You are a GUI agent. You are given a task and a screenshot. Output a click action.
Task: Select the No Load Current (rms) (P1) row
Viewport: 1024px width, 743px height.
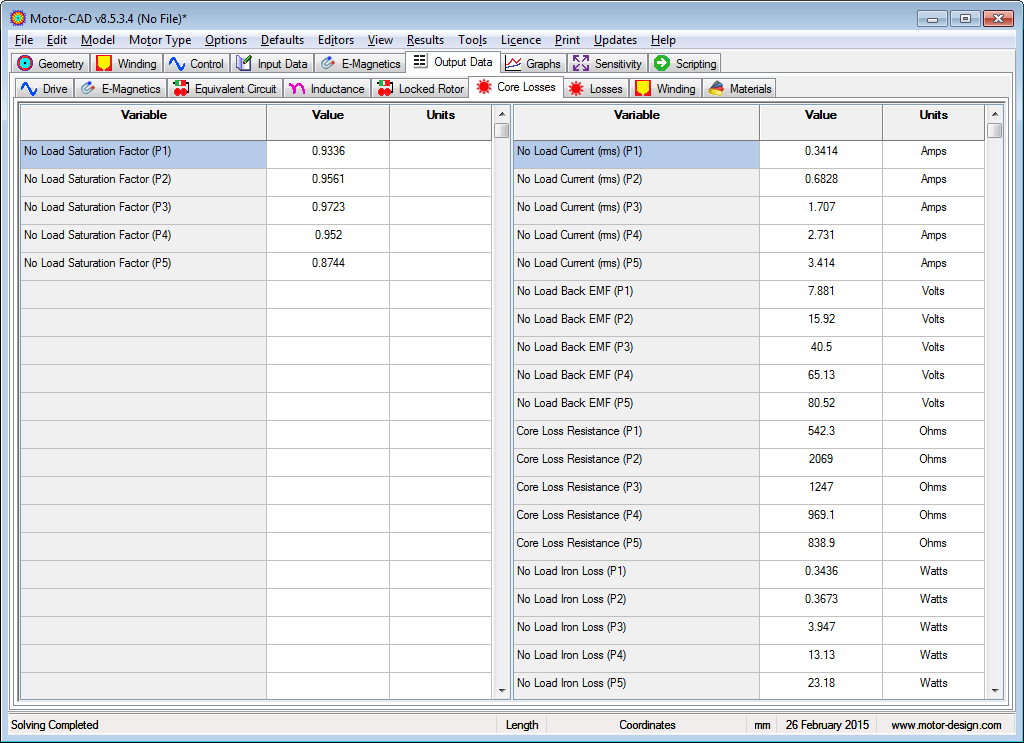749,154
